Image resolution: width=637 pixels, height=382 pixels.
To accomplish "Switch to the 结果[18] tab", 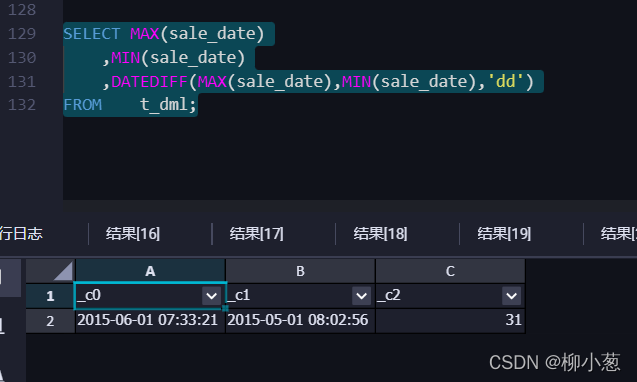I will (x=380, y=234).
